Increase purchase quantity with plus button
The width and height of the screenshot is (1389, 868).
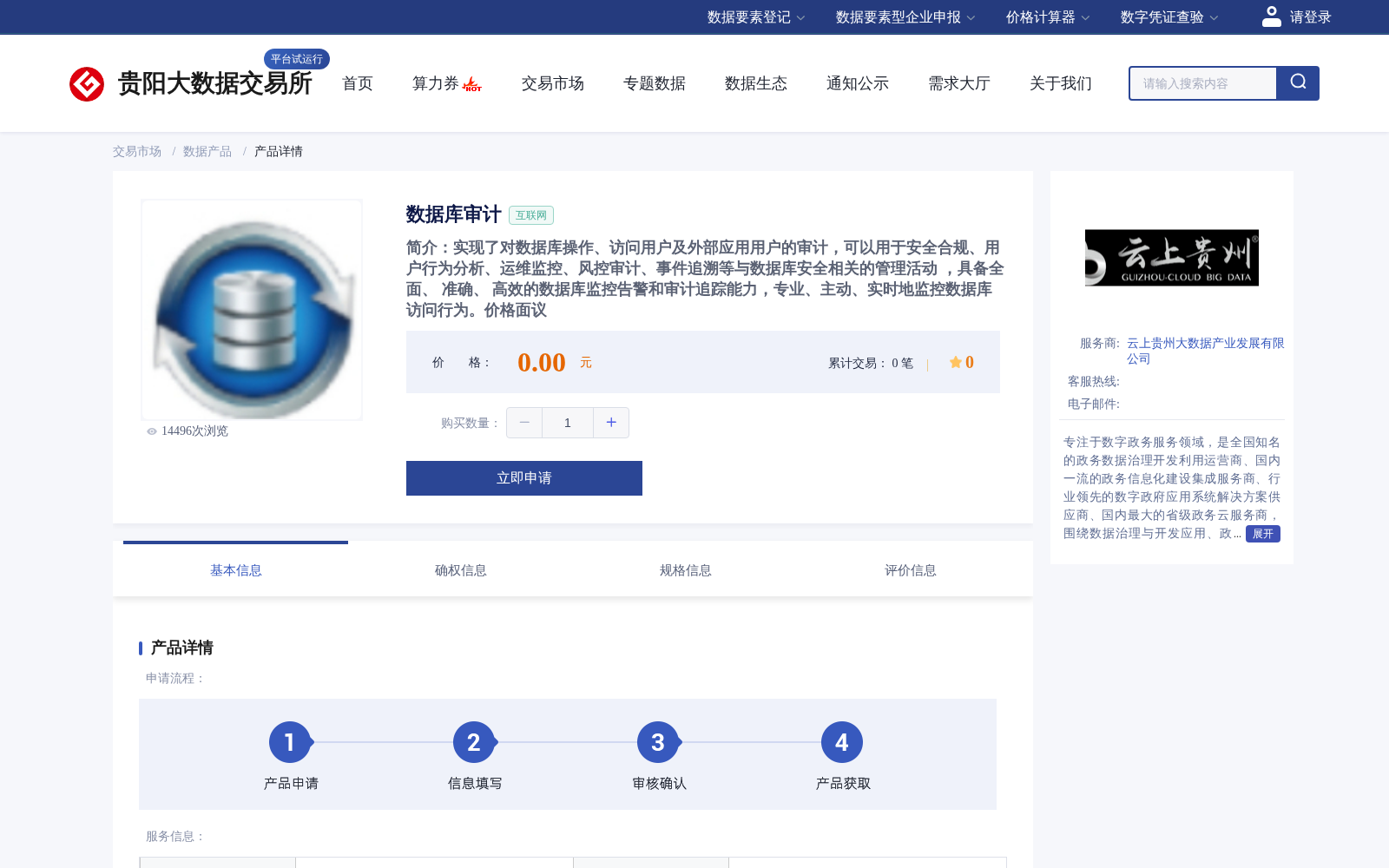[611, 423]
